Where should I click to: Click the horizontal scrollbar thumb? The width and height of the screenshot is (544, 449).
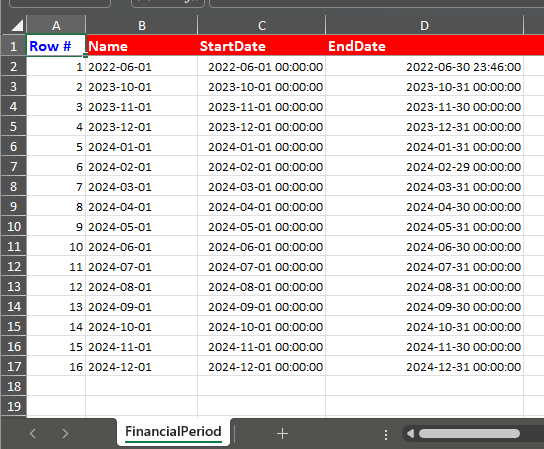(x=469, y=433)
